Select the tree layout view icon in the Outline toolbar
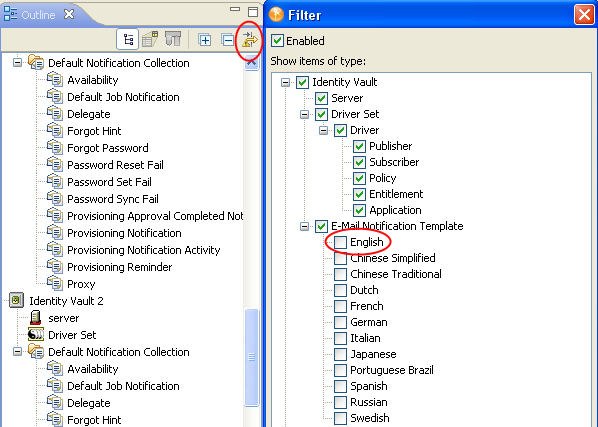Viewport: 598px width, 427px height. [128, 39]
